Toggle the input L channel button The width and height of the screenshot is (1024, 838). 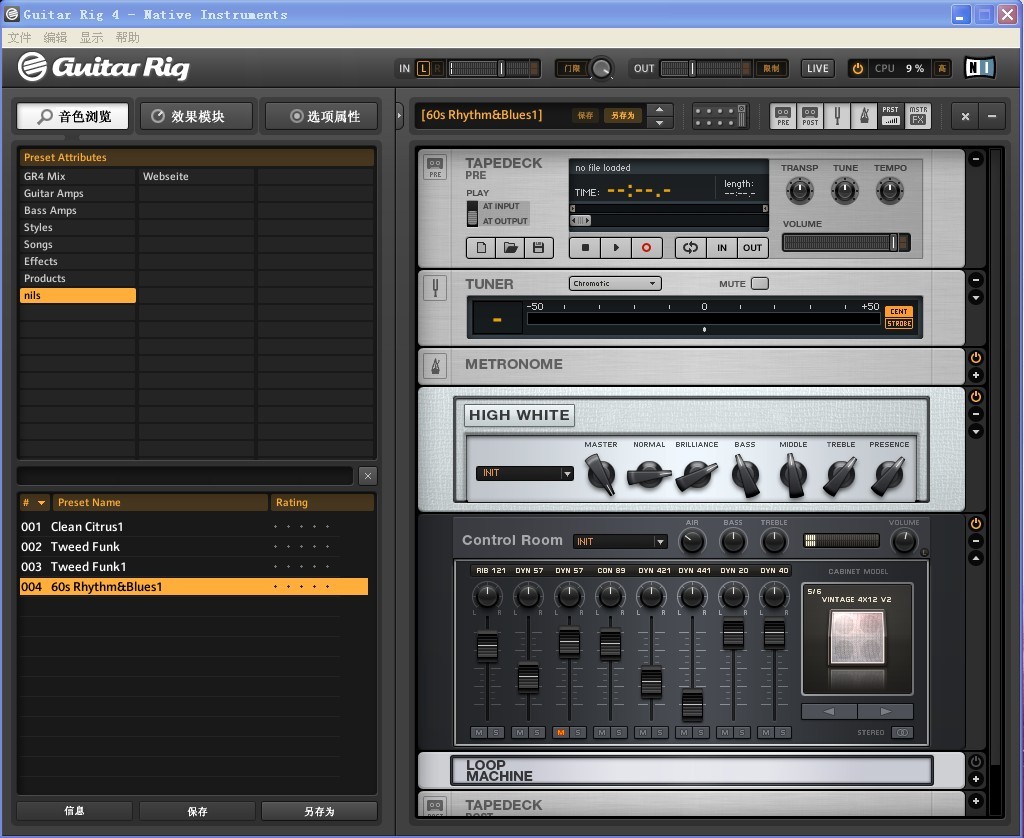pyautogui.click(x=423, y=68)
